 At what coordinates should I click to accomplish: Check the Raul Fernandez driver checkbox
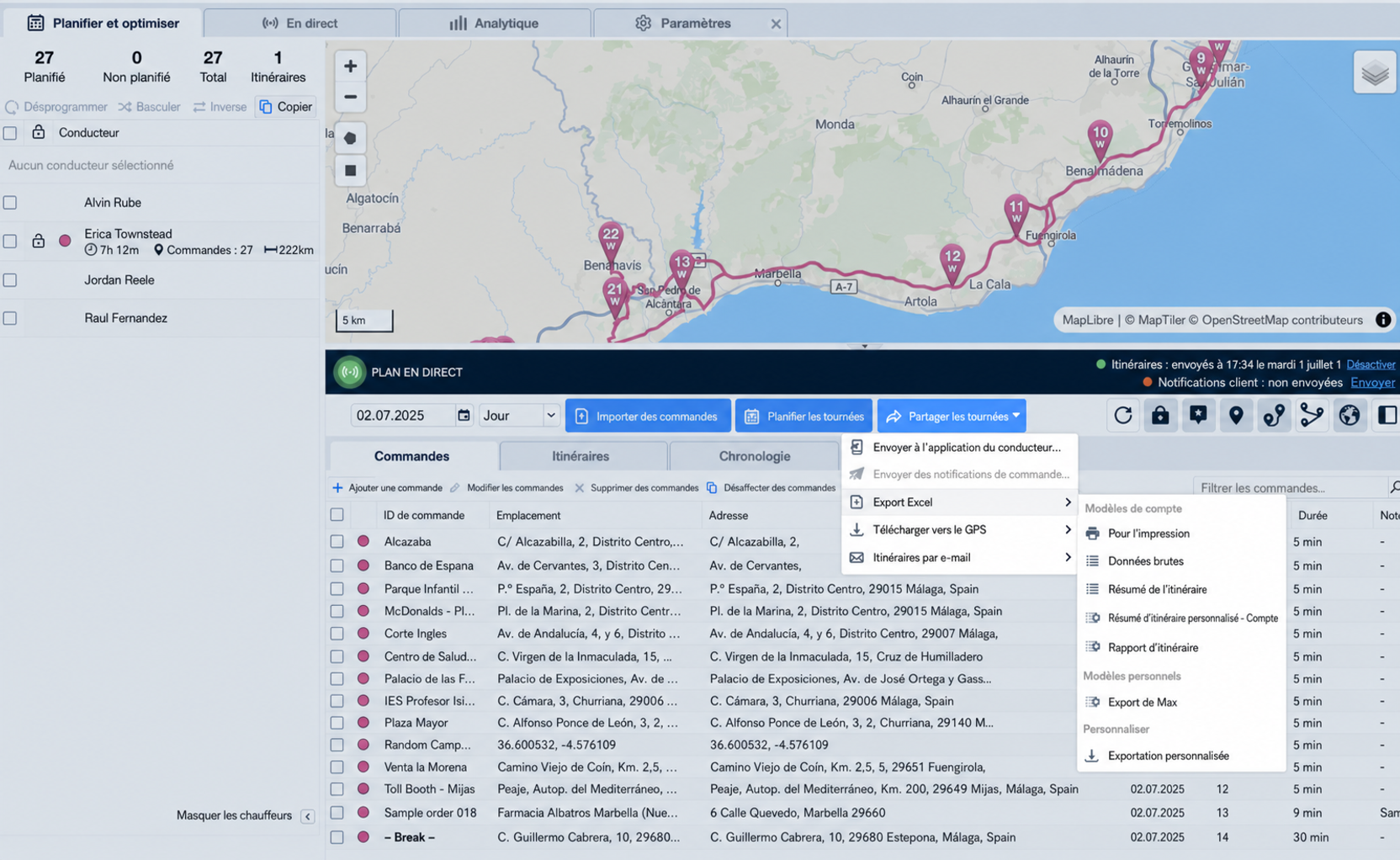click(x=10, y=318)
